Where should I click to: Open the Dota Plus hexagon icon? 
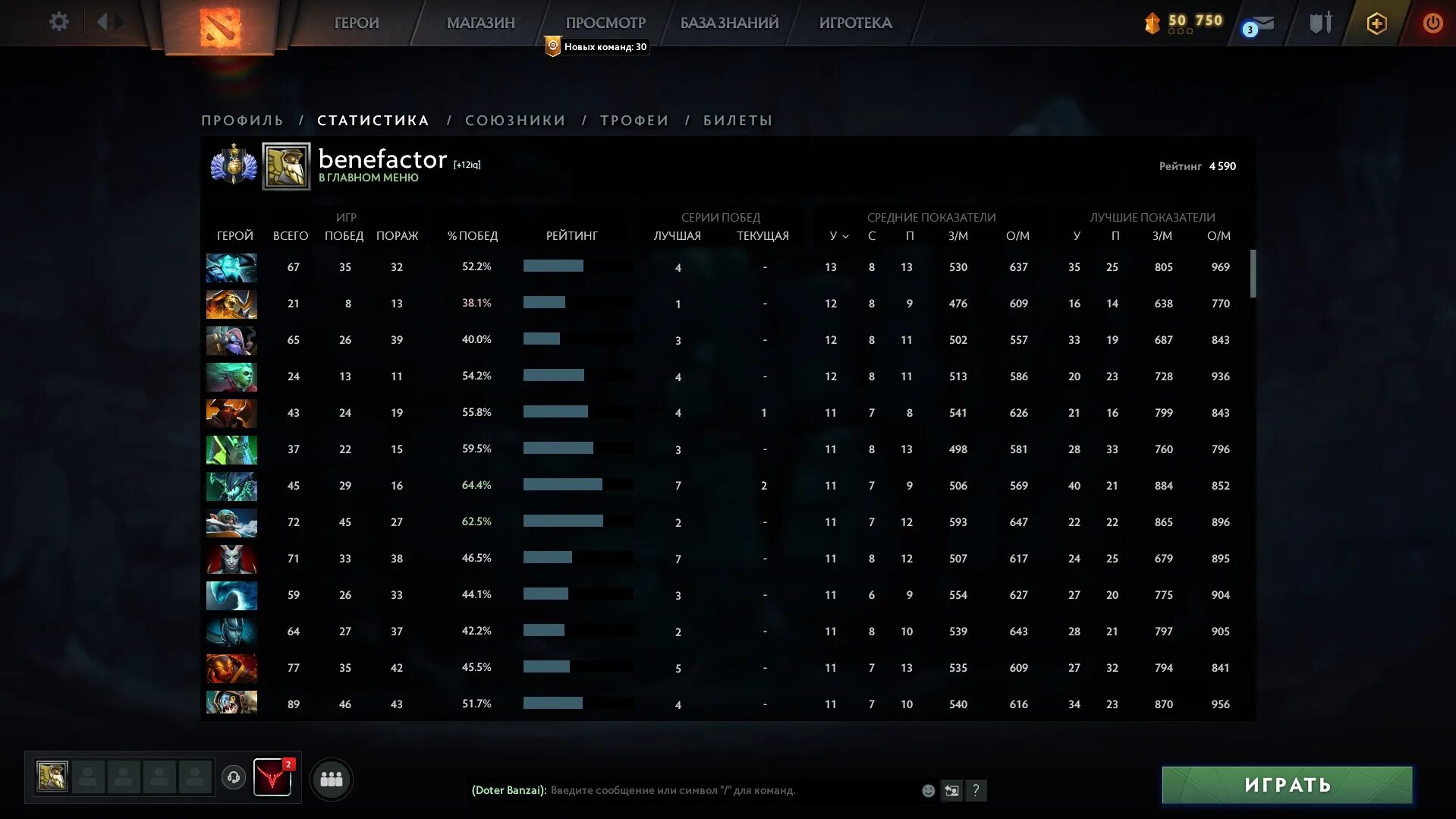click(1376, 24)
